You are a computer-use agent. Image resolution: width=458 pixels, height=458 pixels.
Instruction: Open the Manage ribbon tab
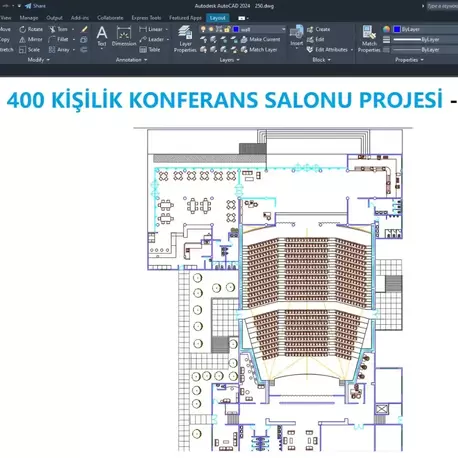point(29,18)
